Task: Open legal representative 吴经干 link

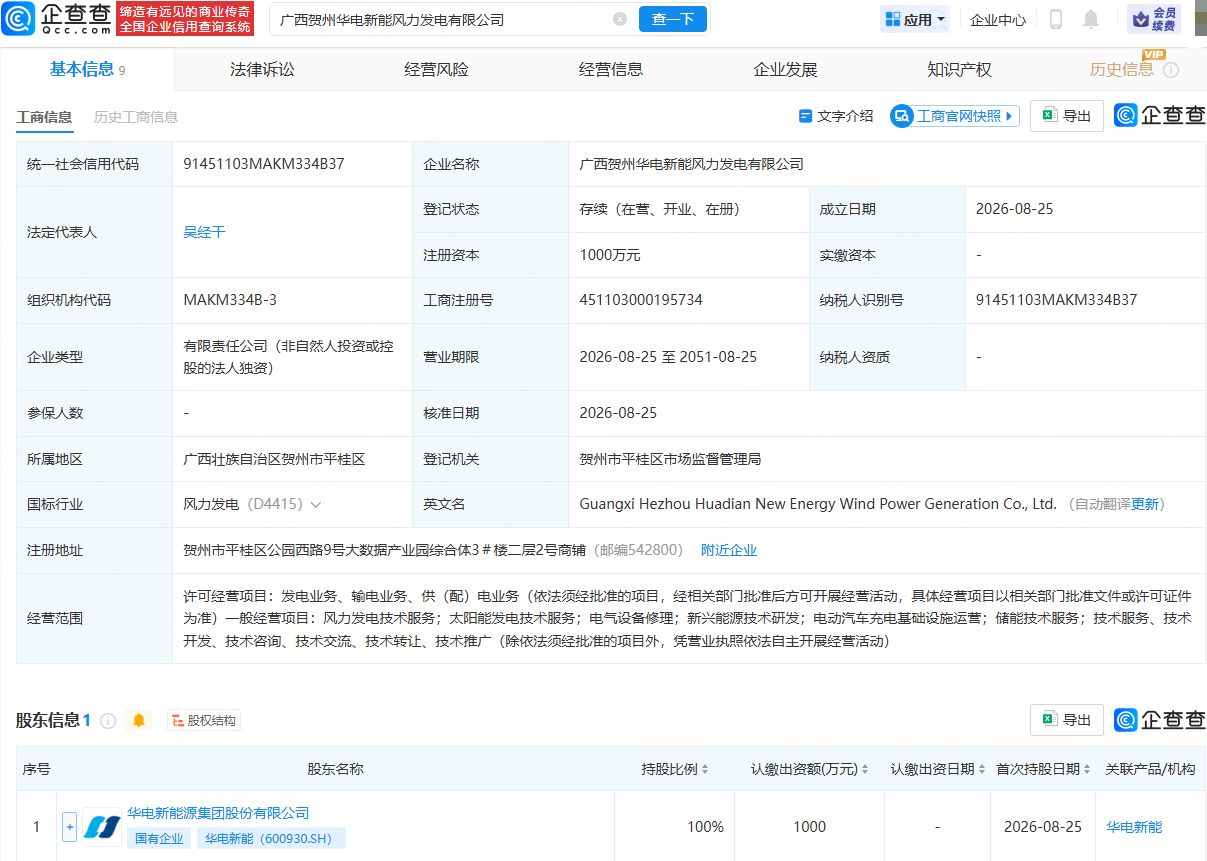Action: [x=204, y=232]
